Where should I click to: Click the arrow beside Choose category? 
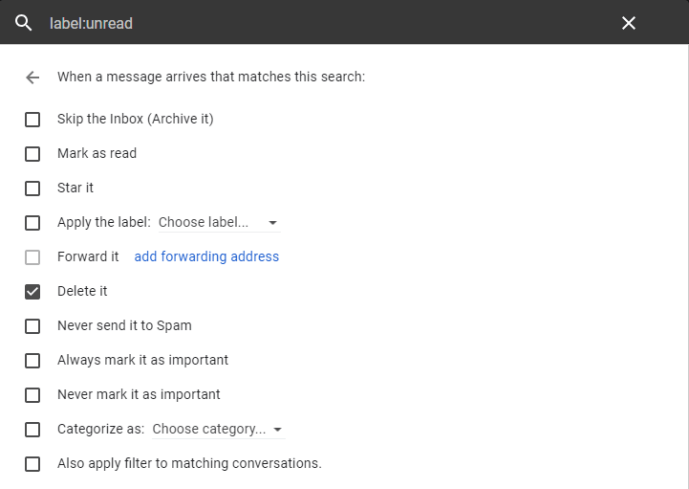tap(277, 430)
